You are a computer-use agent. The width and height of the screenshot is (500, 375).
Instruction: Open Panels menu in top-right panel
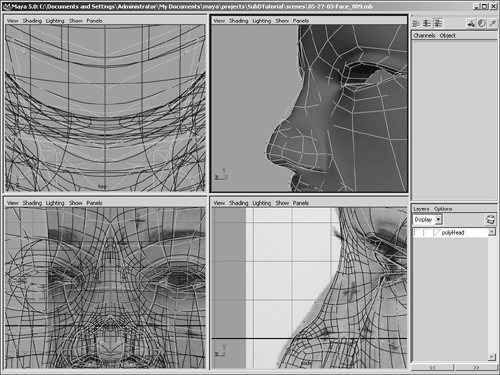point(301,21)
